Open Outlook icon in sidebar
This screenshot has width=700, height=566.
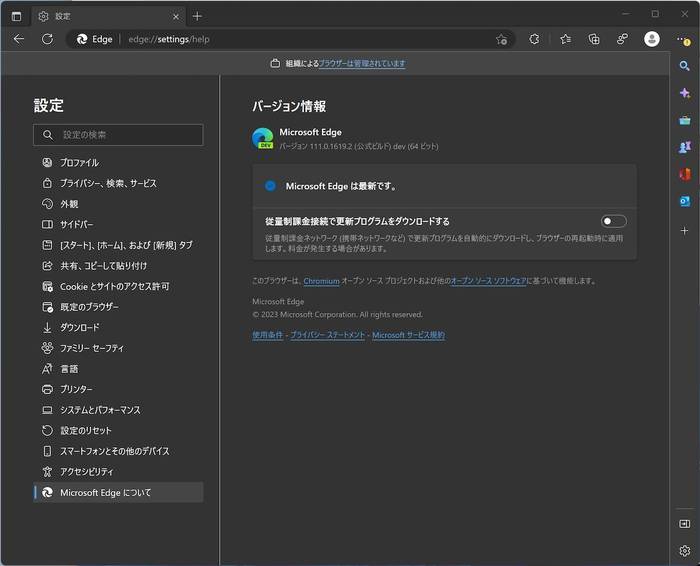(684, 201)
